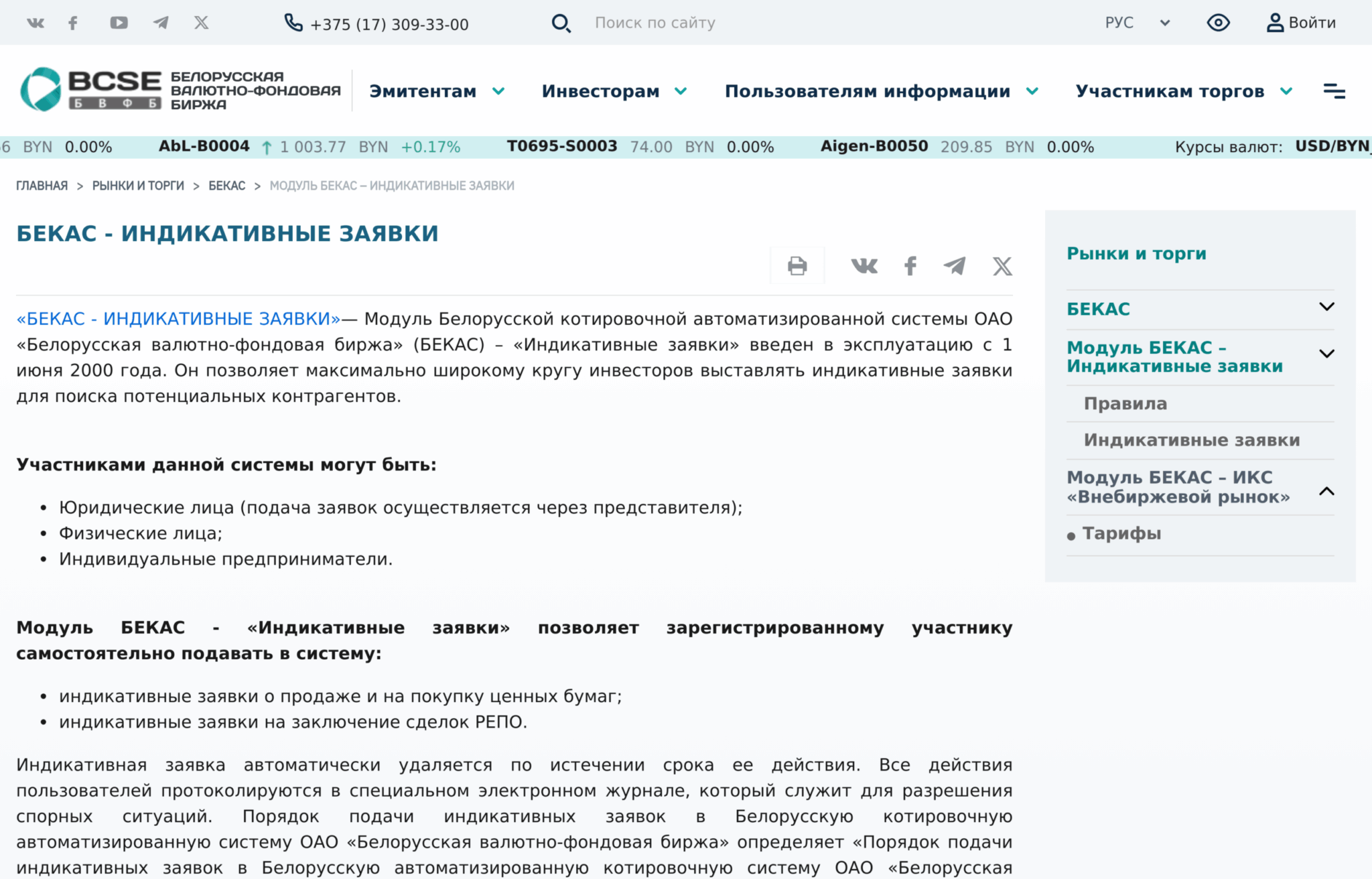Share the article on VK
Image resolution: width=1372 pixels, height=879 pixels.
click(864, 266)
